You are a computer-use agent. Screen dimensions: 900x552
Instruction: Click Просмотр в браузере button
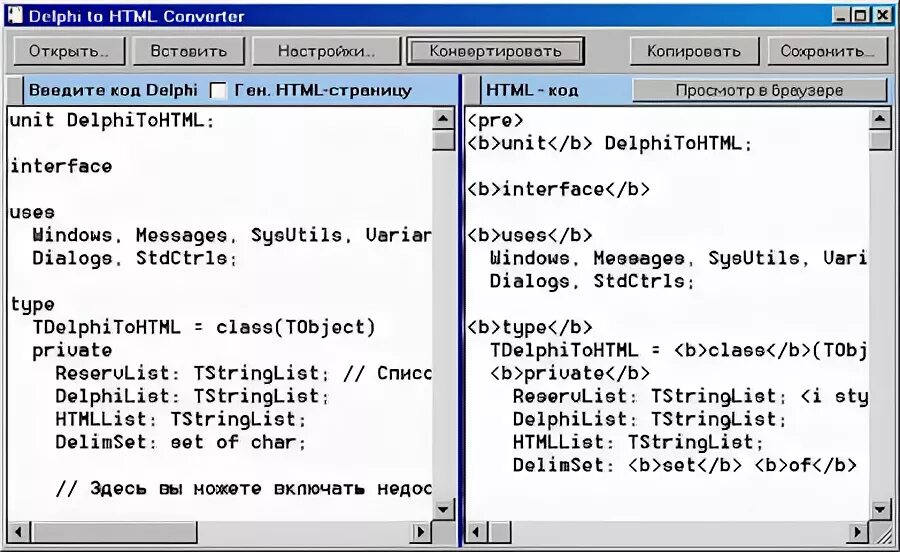tap(759, 90)
